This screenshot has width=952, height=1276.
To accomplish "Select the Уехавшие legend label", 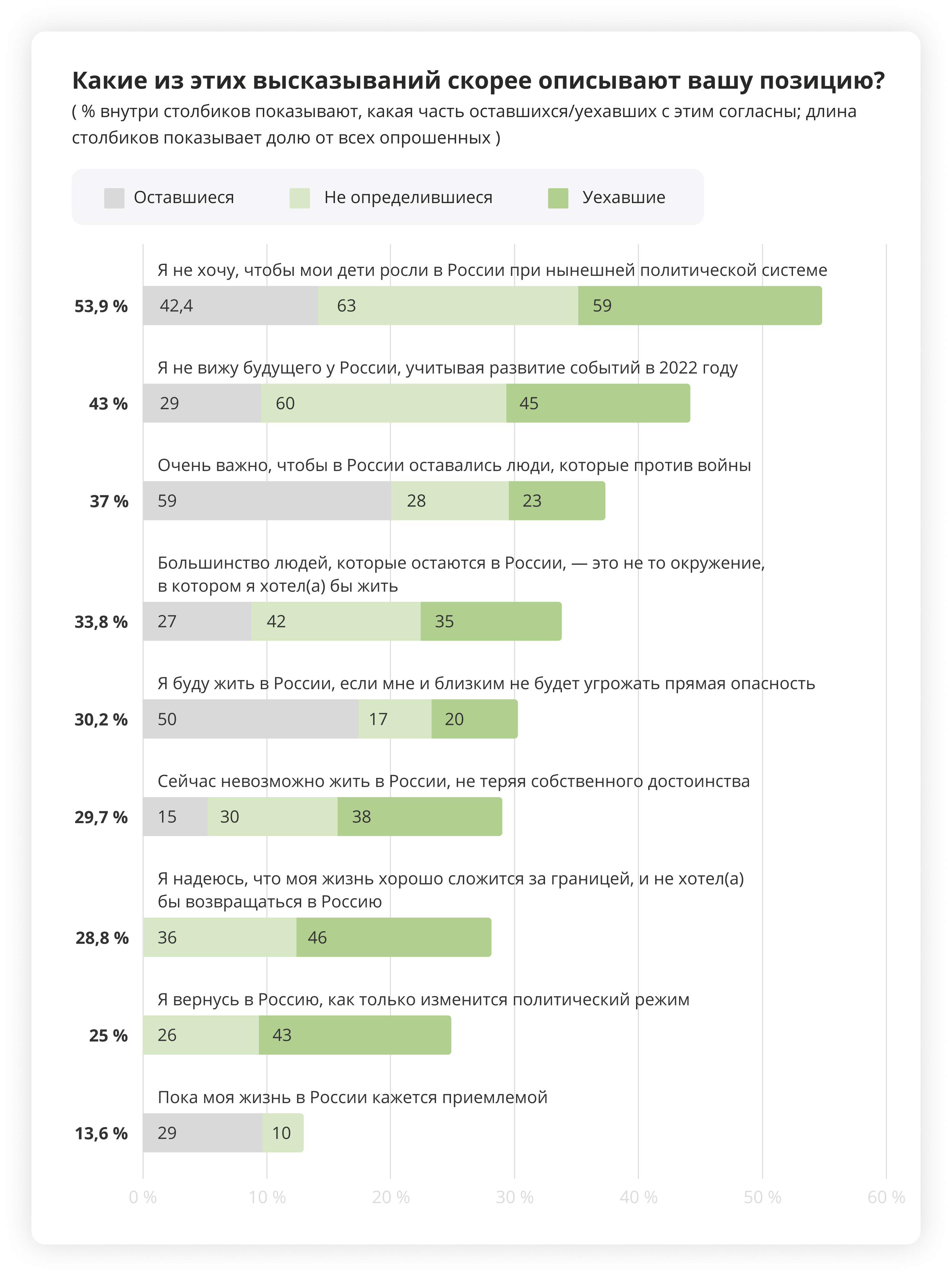I will pyautogui.click(x=624, y=198).
